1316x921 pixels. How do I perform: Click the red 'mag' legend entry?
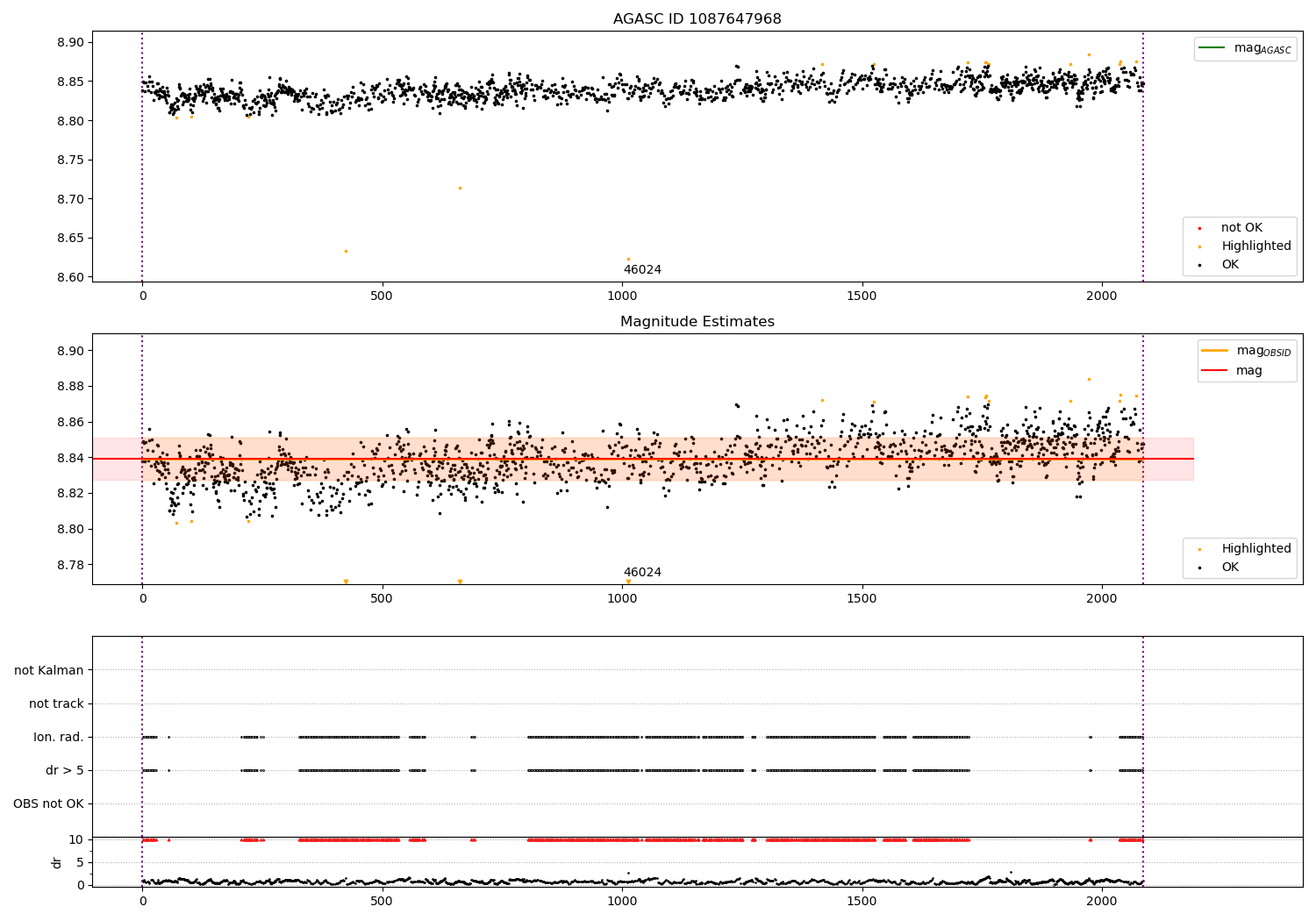pyautogui.click(x=1233, y=370)
